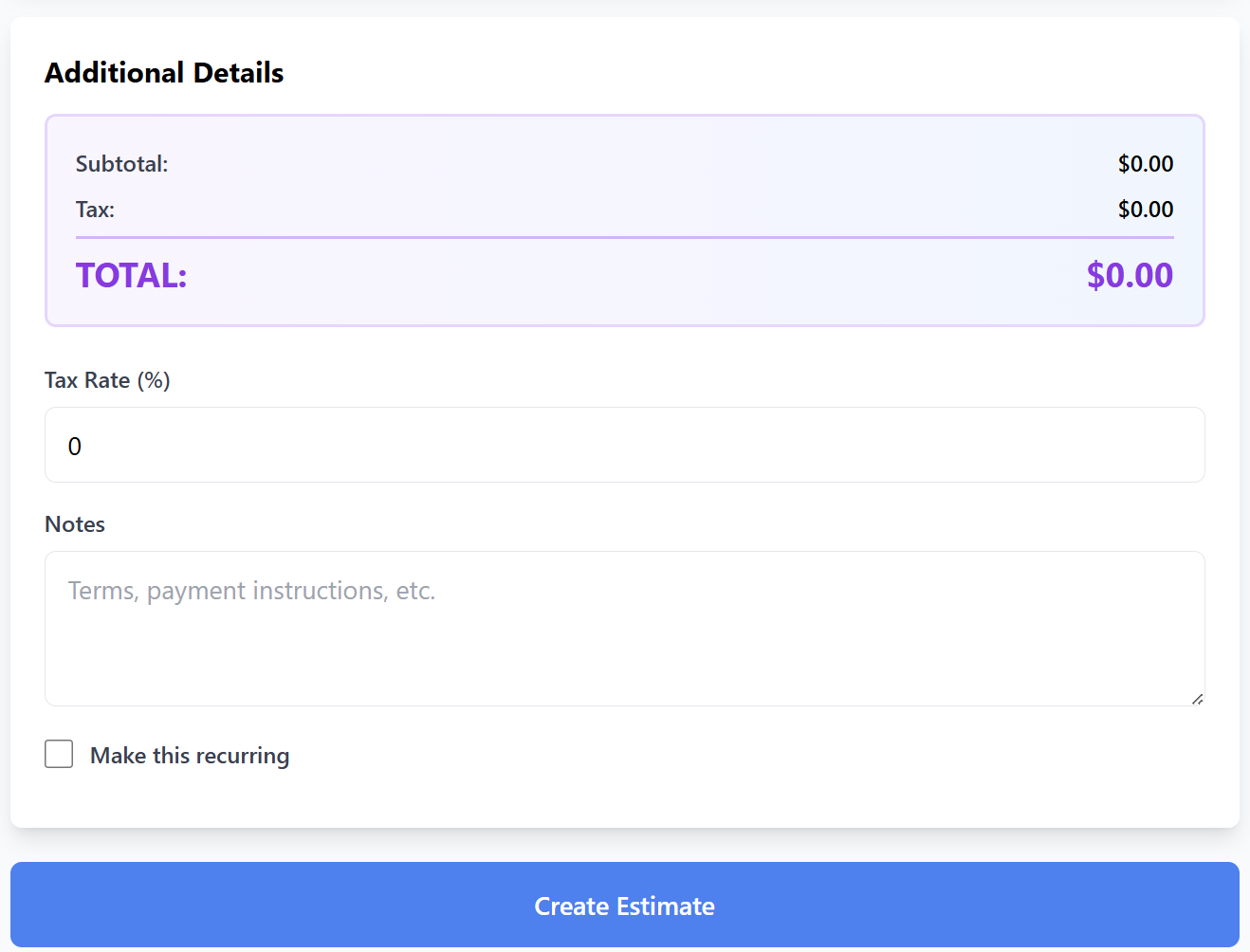Click the 'Terms, payment instructions, etc.' placeholder

(x=251, y=591)
